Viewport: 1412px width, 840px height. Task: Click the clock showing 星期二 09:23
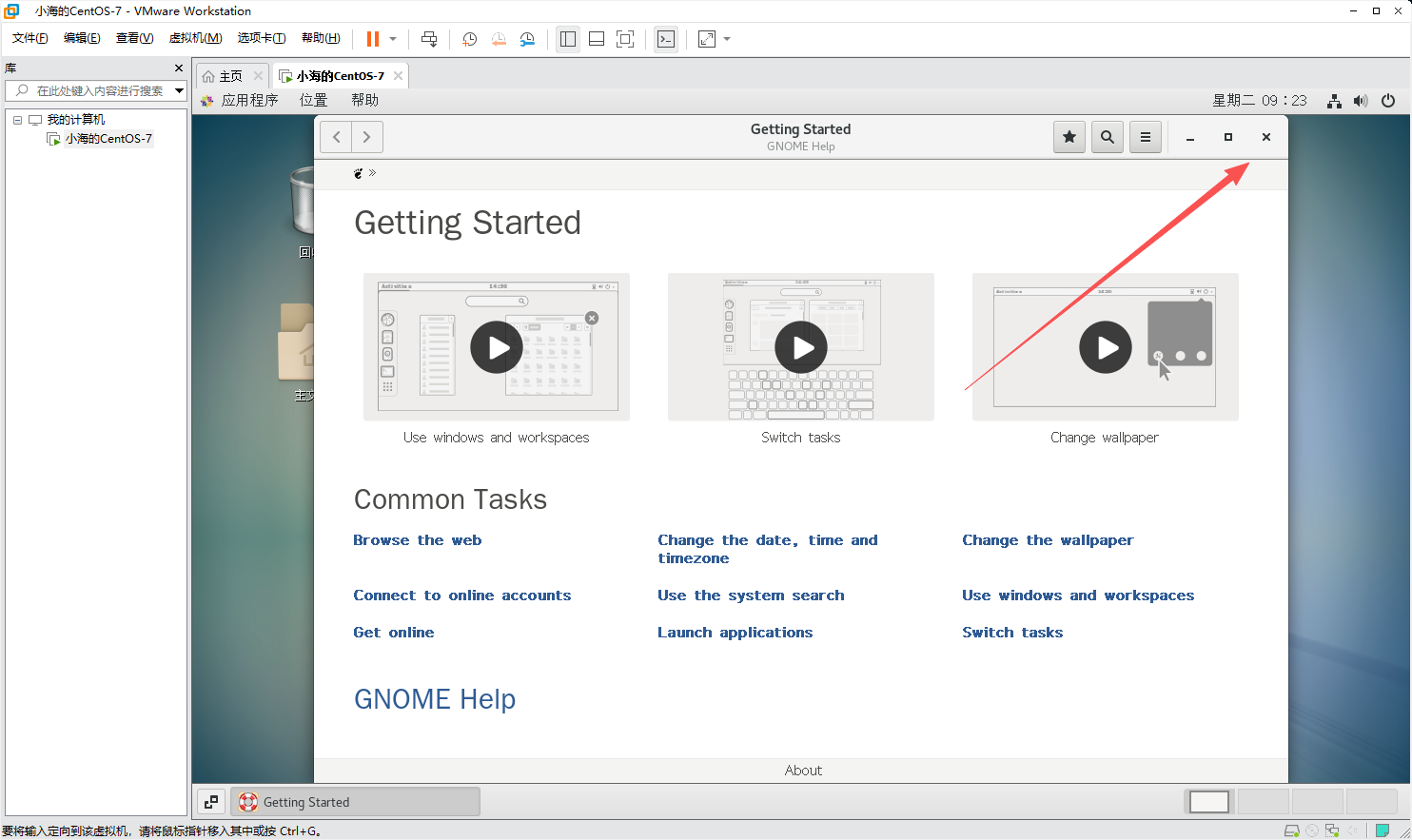coord(1260,100)
